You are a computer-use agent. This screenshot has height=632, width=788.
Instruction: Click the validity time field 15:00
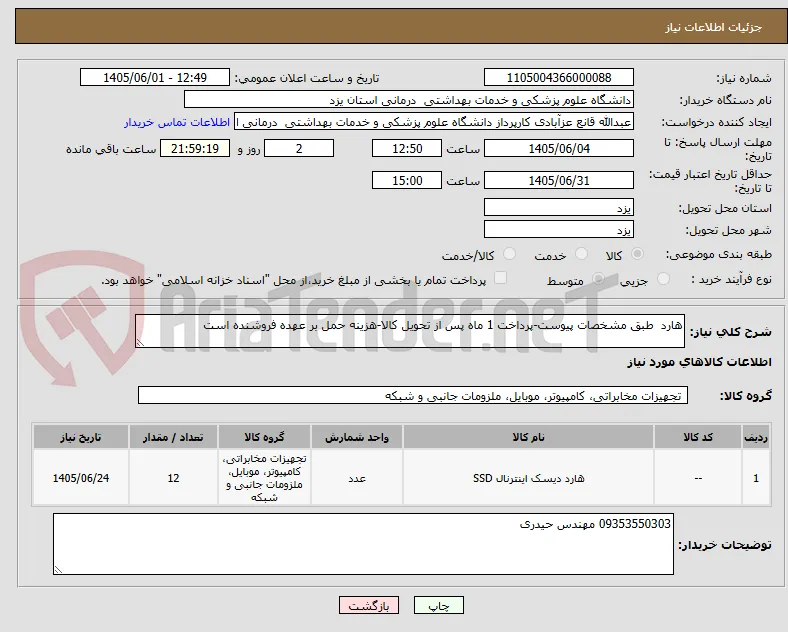click(407, 180)
